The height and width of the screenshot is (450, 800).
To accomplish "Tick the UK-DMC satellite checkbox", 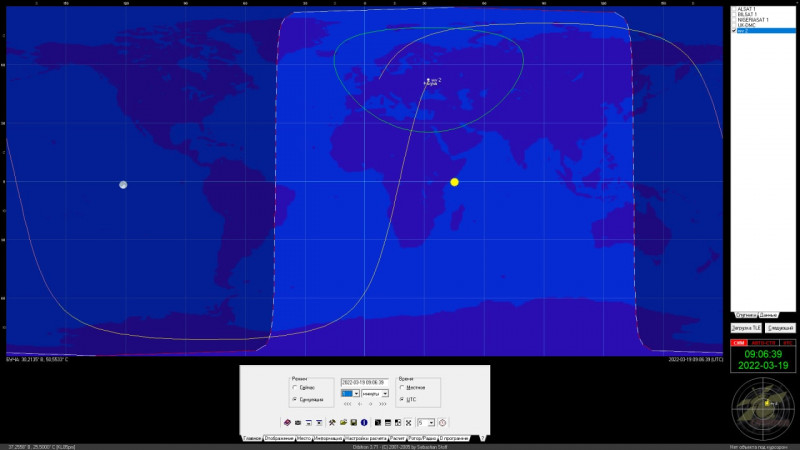I will click(734, 25).
